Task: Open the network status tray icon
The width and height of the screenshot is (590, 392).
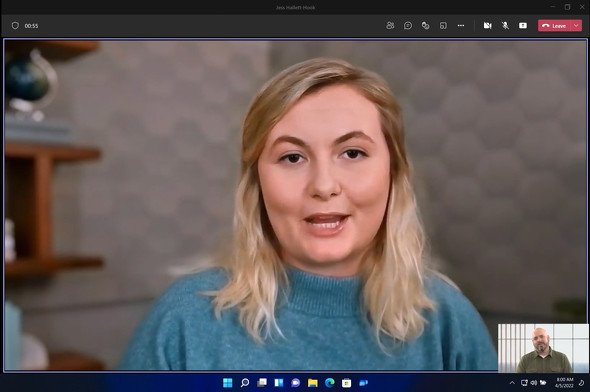Action: [524, 383]
